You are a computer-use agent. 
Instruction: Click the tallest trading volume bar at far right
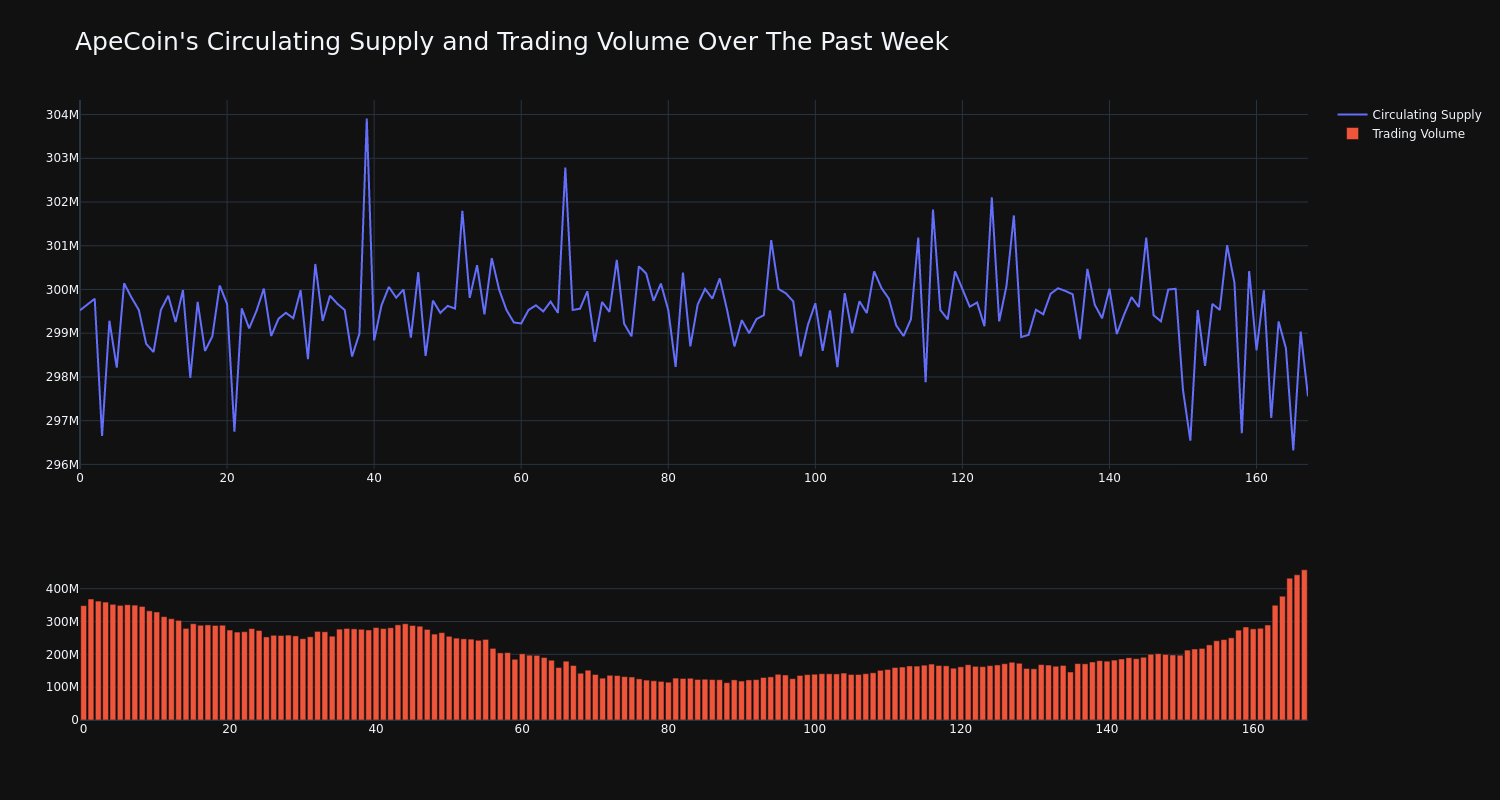tap(1304, 645)
